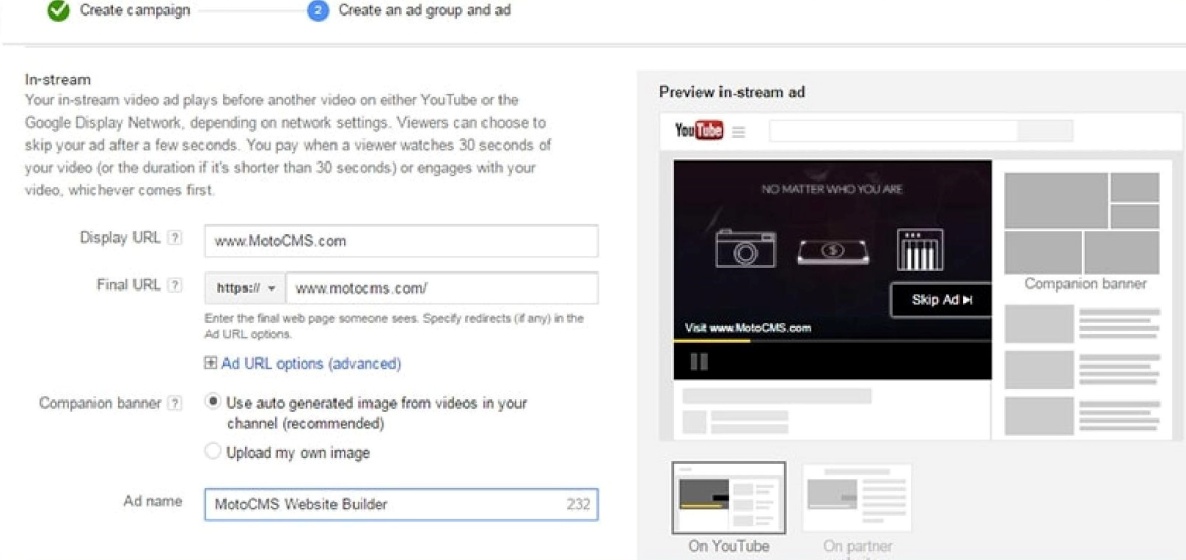Select the On partner preview thumbnail
Viewport: 1186px width, 560px height.
pyautogui.click(x=856, y=498)
